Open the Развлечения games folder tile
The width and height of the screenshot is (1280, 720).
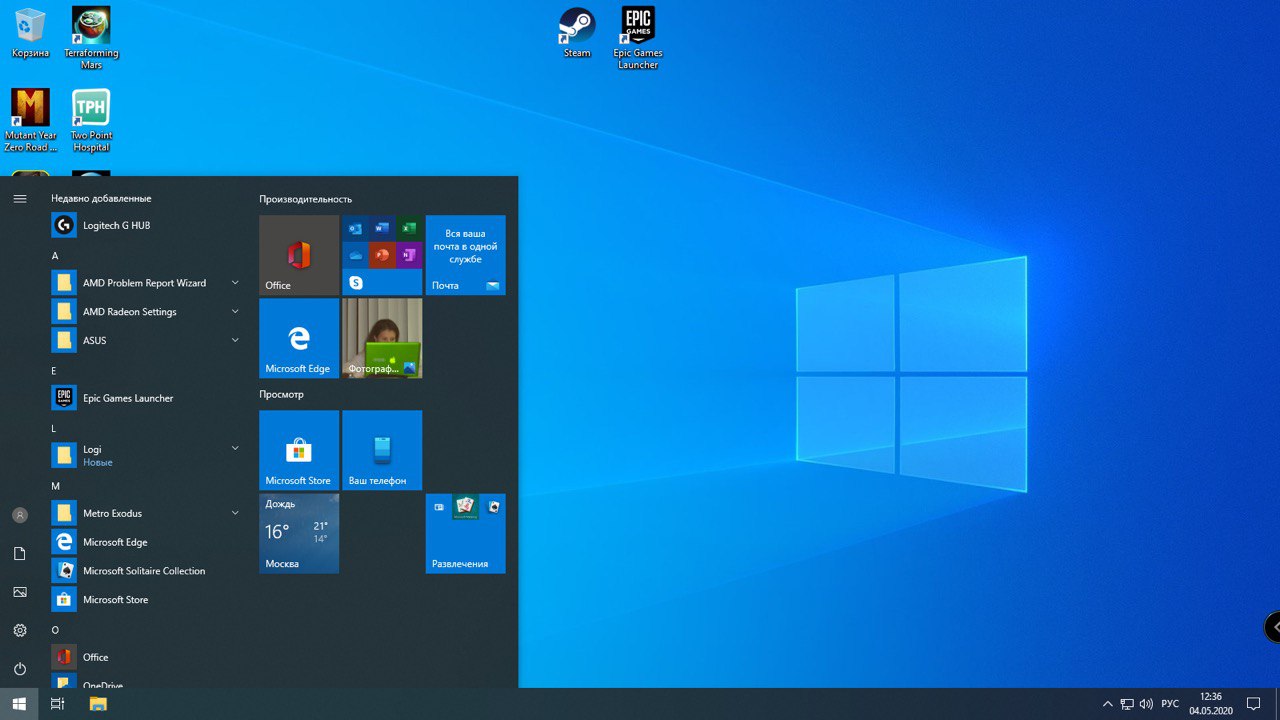click(465, 533)
